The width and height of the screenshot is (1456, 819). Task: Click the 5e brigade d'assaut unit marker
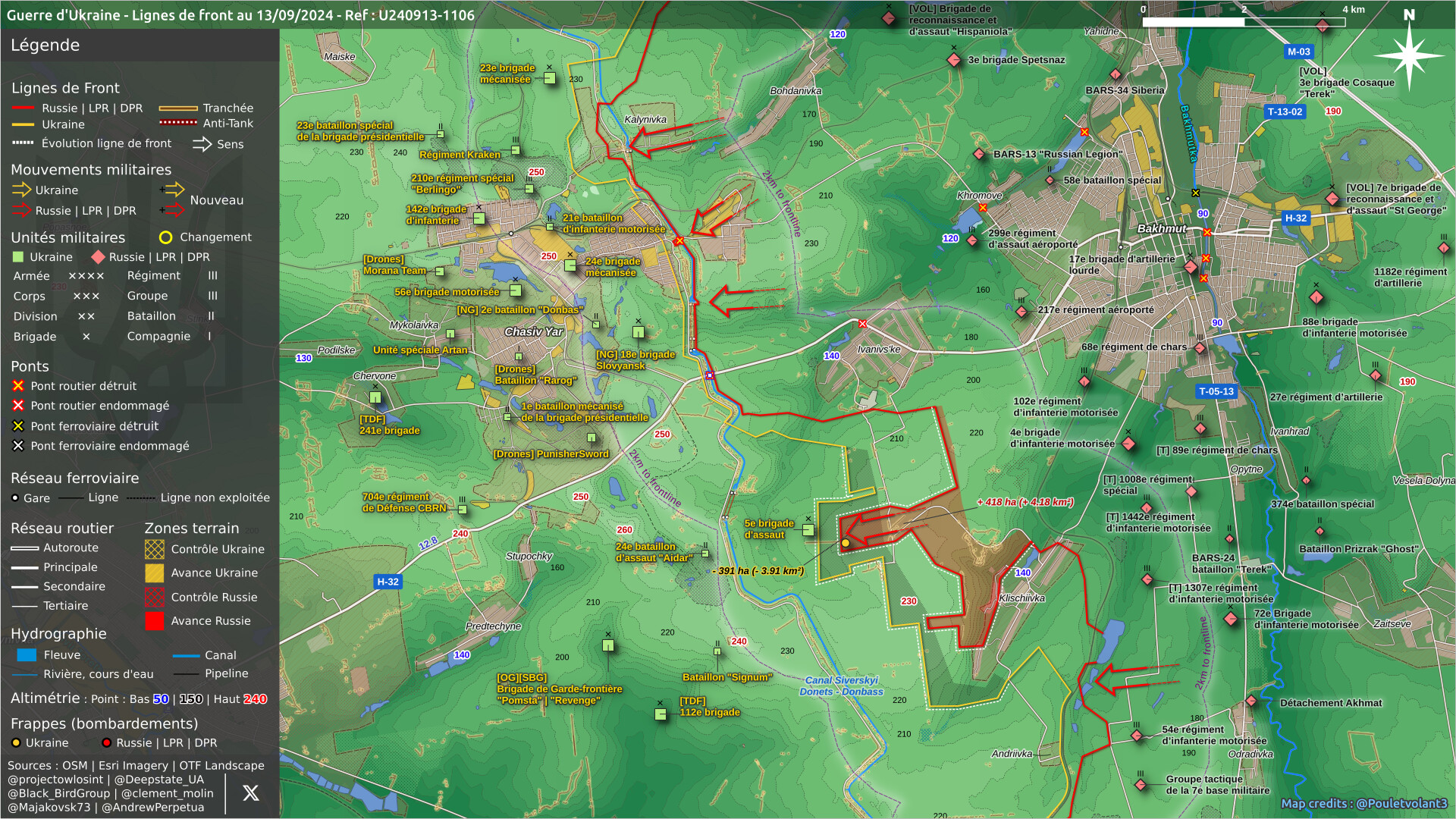tap(808, 529)
